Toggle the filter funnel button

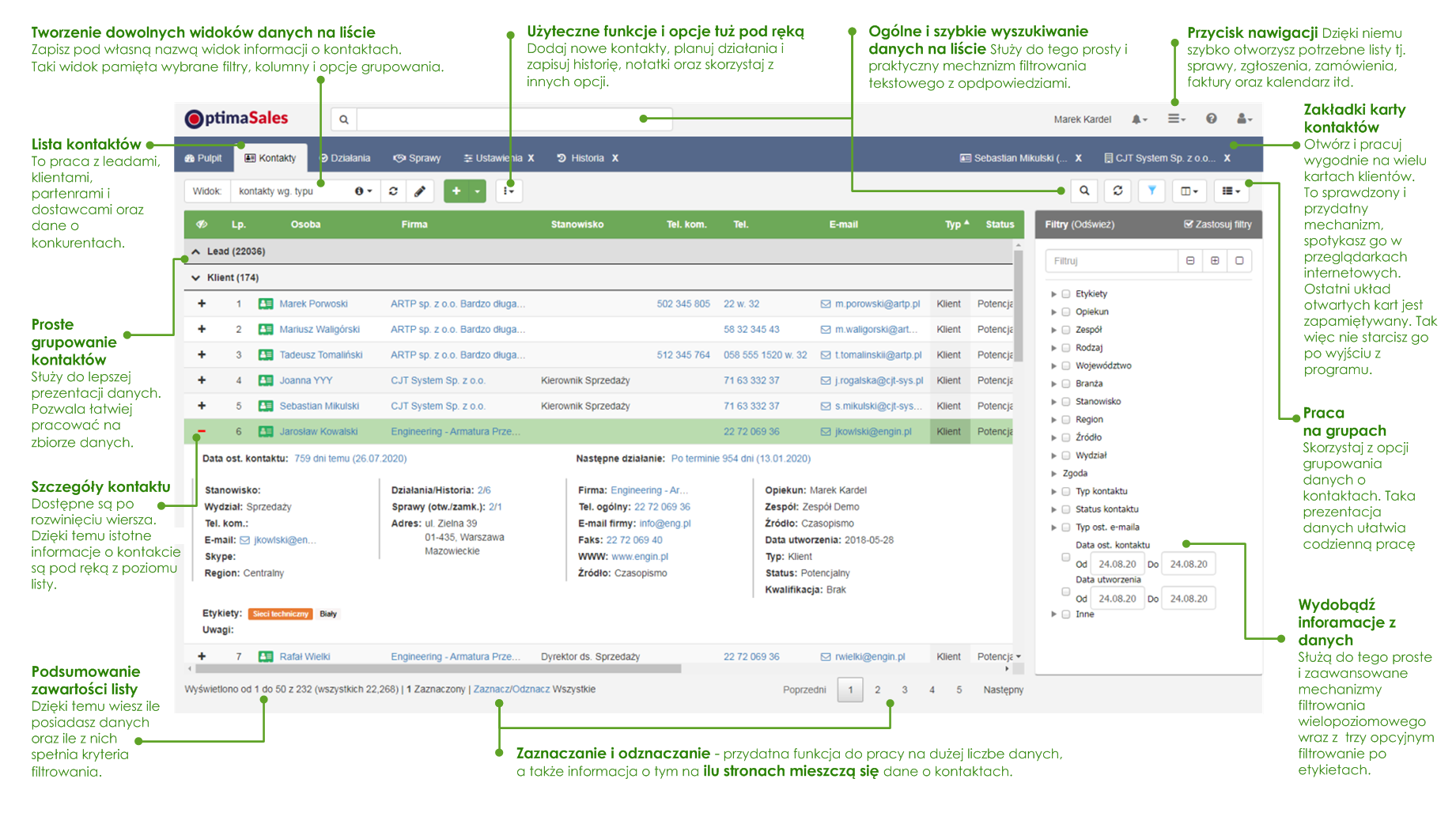(1152, 191)
